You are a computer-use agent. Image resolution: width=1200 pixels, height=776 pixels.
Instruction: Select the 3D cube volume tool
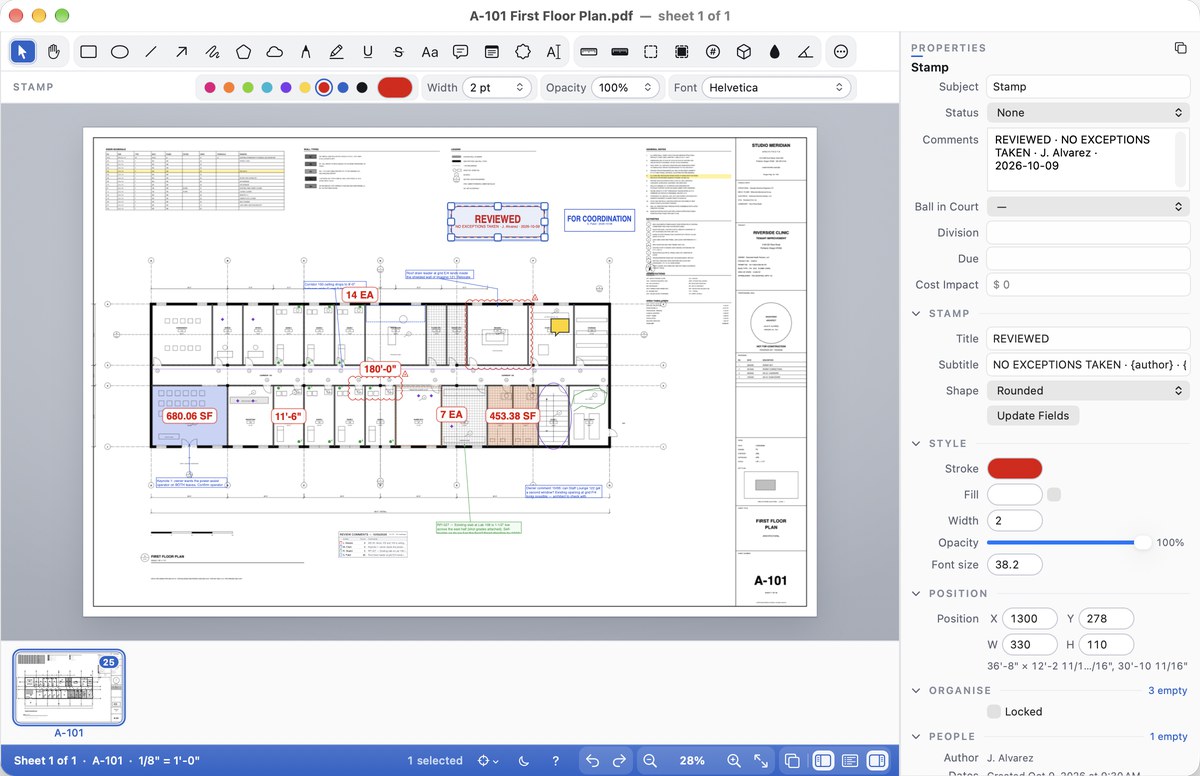click(744, 52)
